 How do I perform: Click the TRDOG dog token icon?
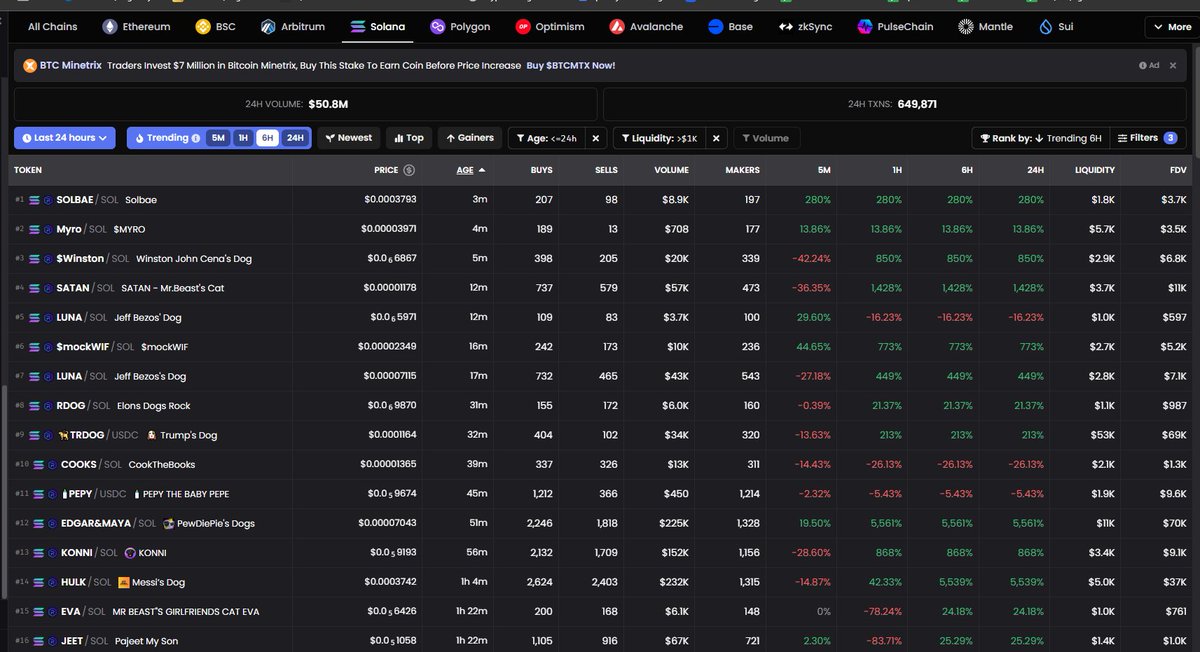(x=62, y=435)
